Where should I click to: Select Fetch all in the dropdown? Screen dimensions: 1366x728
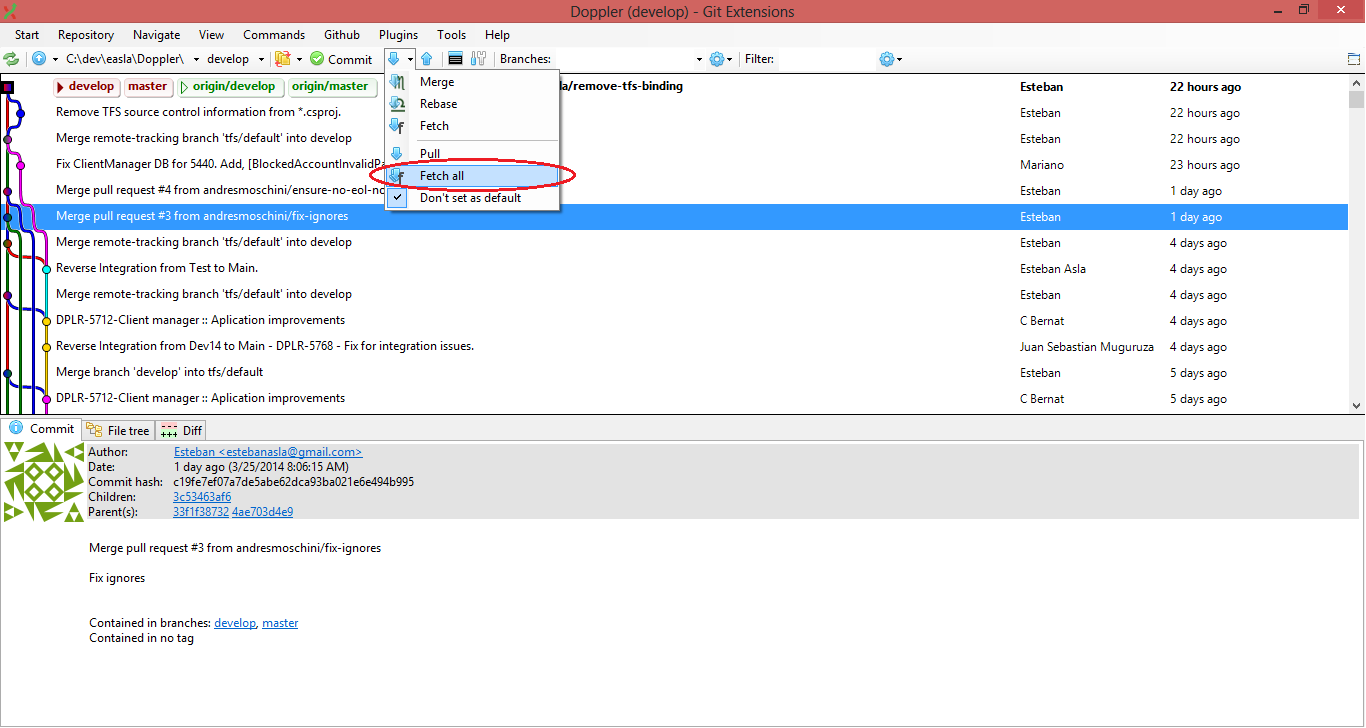(x=472, y=176)
